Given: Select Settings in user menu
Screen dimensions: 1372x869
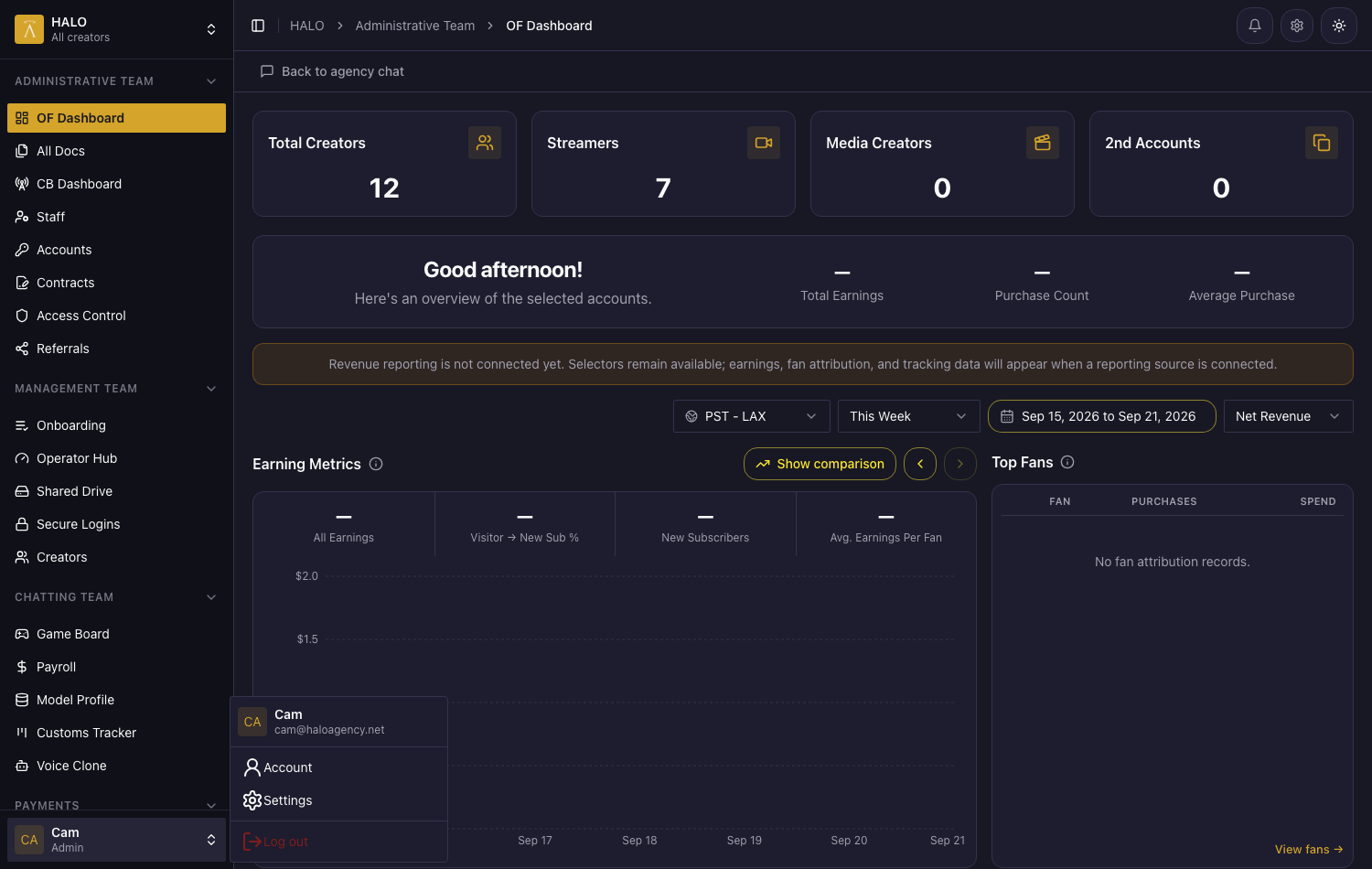Looking at the screenshot, I should tap(338, 800).
